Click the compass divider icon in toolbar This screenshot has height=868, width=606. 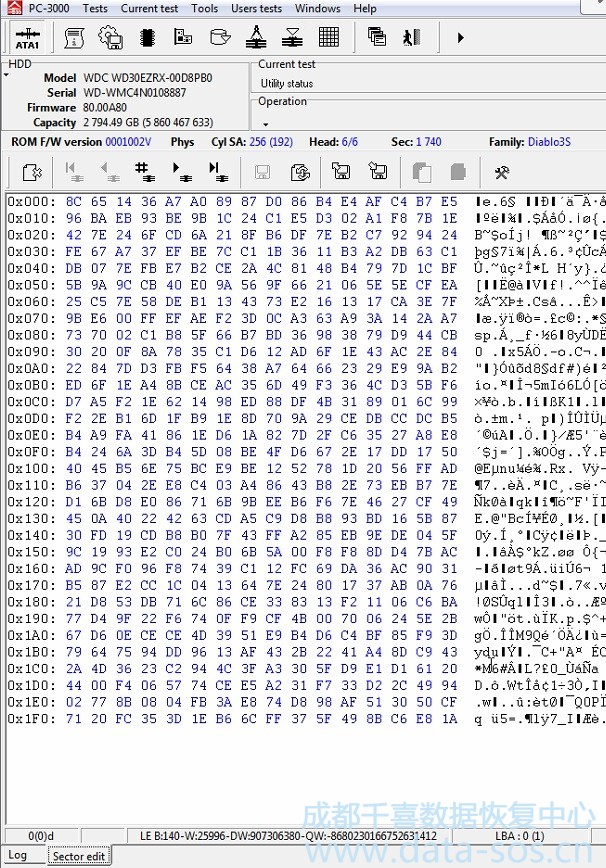256,38
